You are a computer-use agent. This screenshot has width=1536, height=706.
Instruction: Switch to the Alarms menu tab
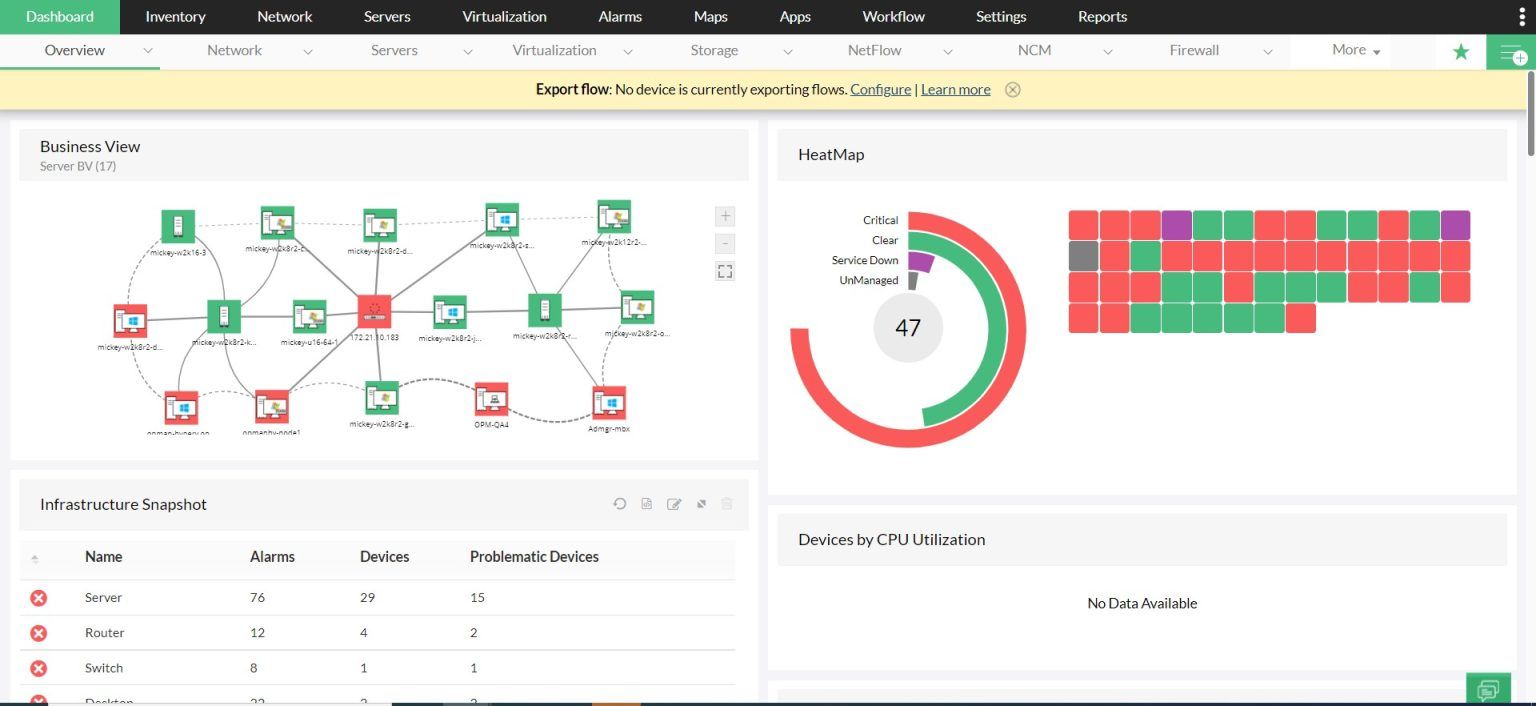point(620,16)
